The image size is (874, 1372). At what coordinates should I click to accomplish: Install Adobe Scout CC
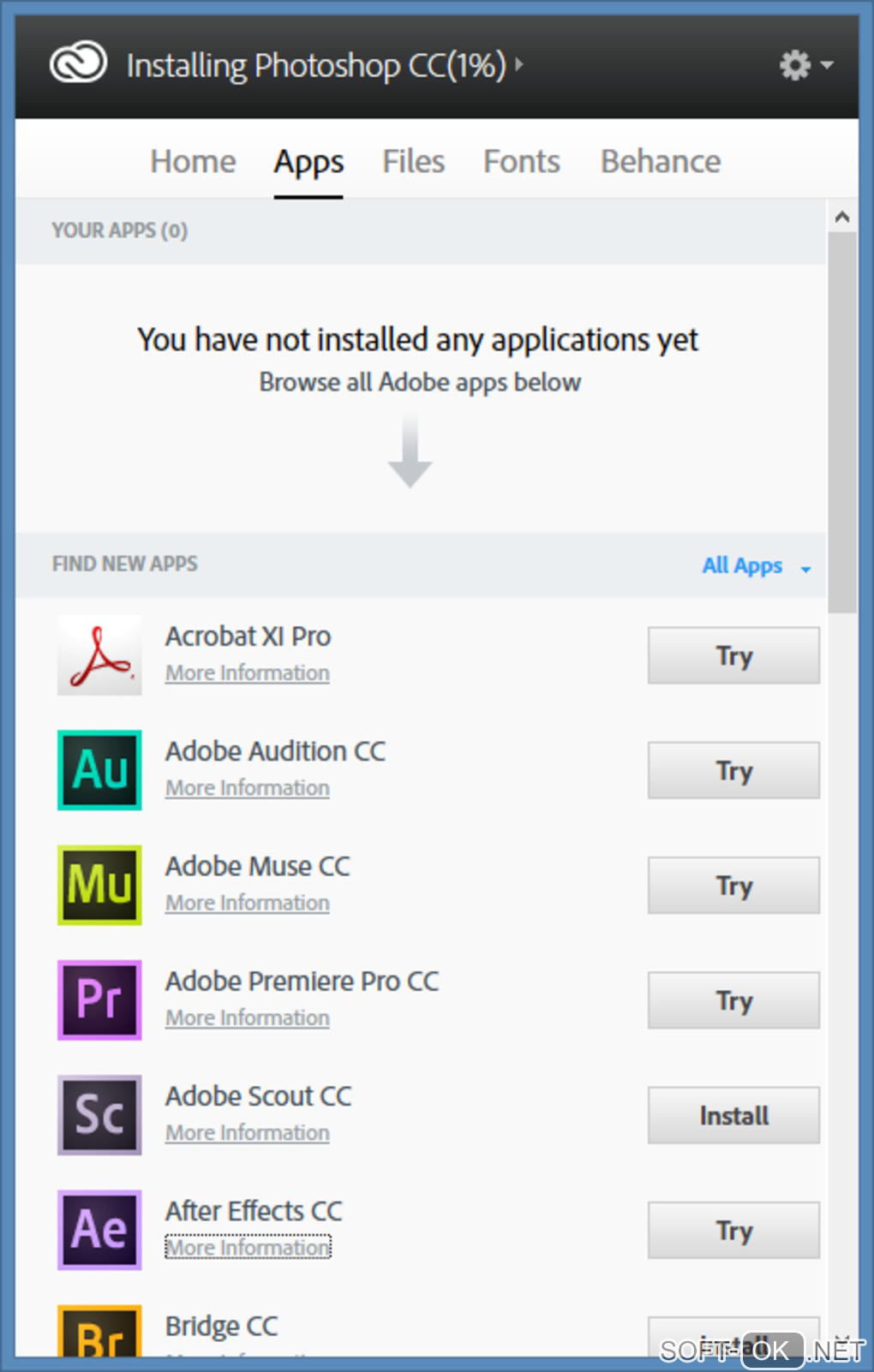pos(733,1115)
